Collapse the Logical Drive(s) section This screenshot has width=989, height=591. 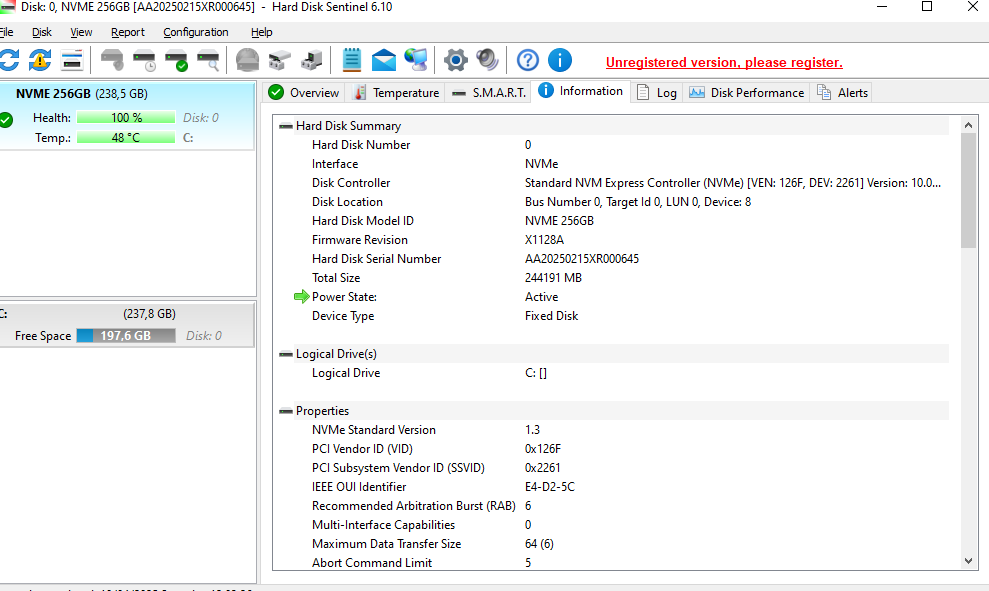286,354
